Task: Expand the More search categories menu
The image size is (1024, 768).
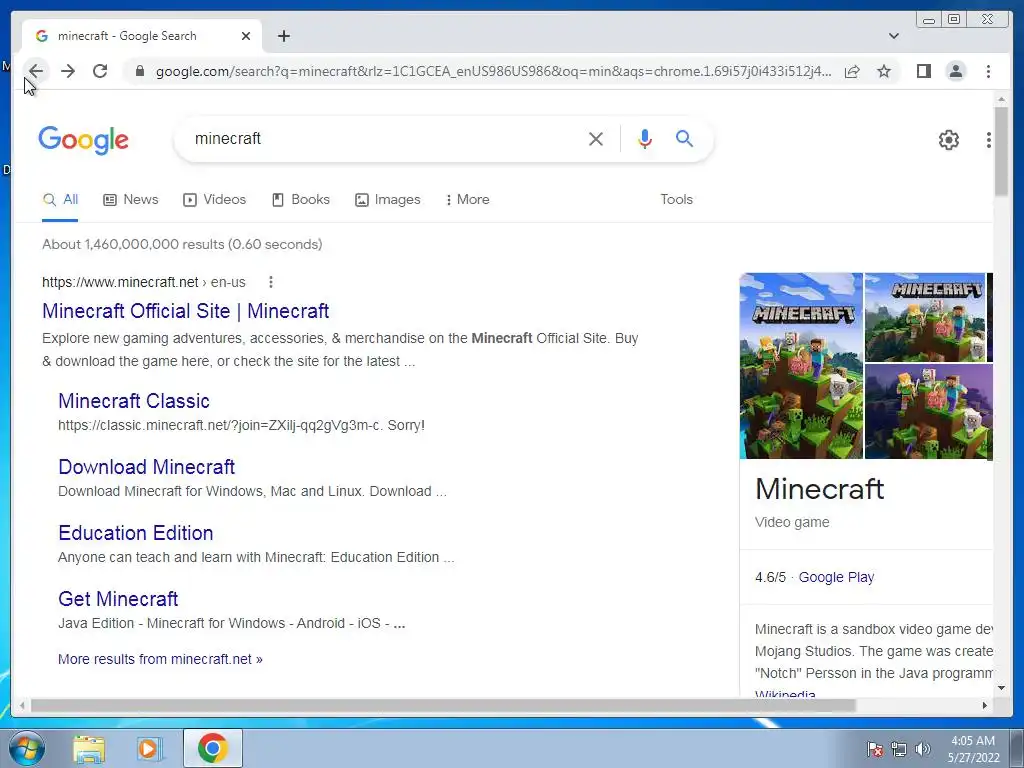Action: tap(468, 200)
